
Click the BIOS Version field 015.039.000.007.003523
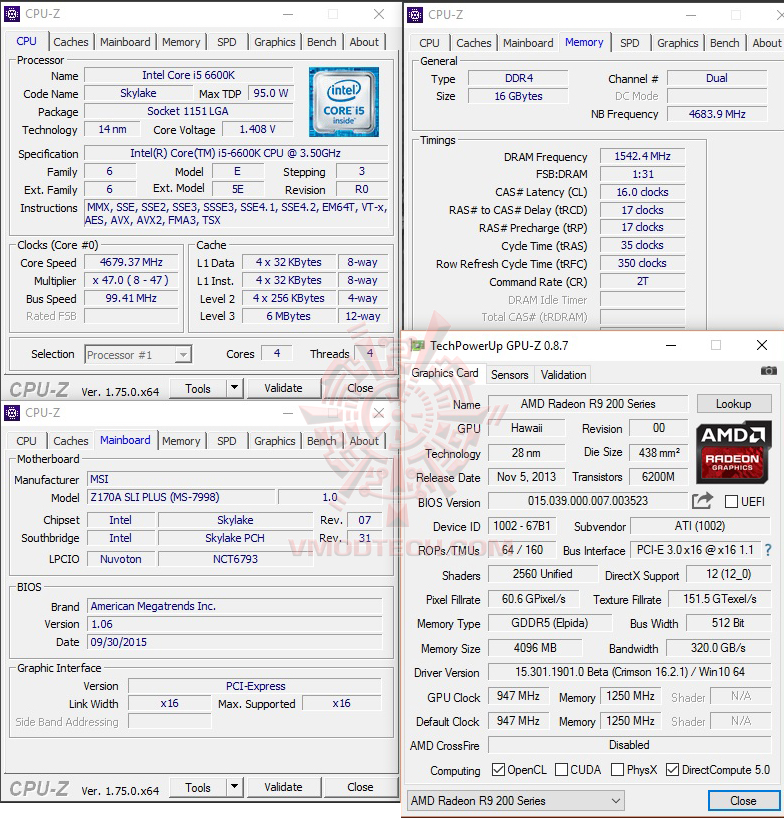point(587,501)
